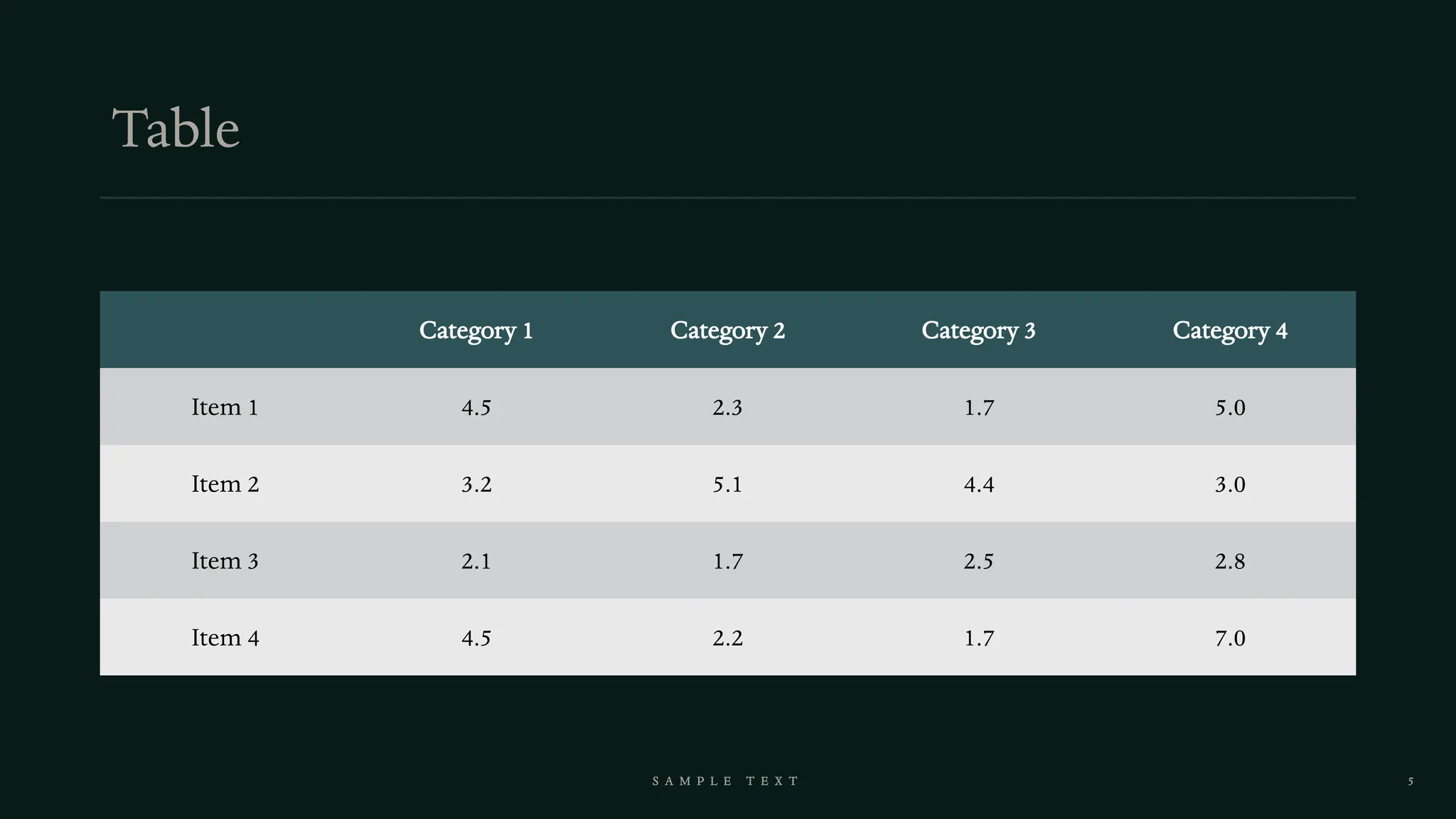This screenshot has width=1456, height=819.
Task: Select the empty top-left header cell
Action: pyautogui.click(x=225, y=330)
